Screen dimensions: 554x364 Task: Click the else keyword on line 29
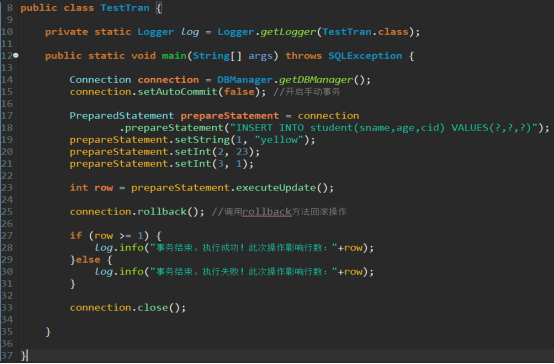[x=88, y=260]
